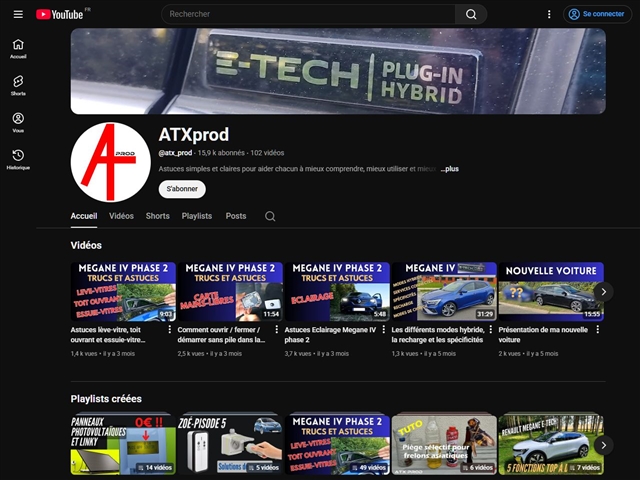Open Shorts from the sidebar
This screenshot has height=480, width=640.
point(18,85)
